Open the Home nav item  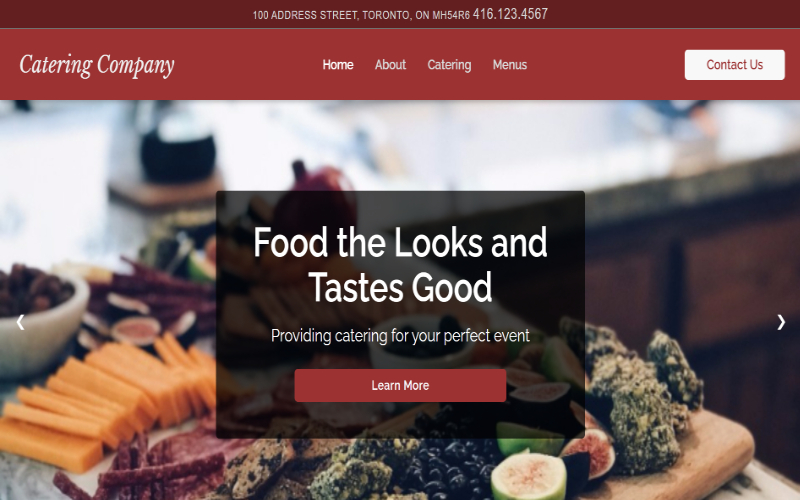338,65
